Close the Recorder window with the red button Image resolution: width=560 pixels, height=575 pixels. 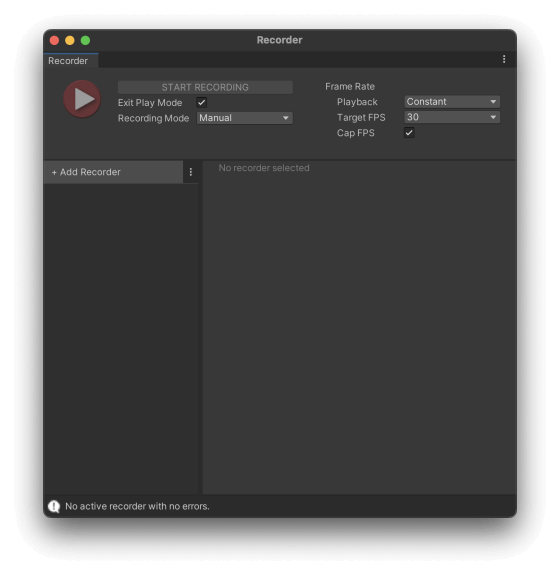click(x=55, y=40)
